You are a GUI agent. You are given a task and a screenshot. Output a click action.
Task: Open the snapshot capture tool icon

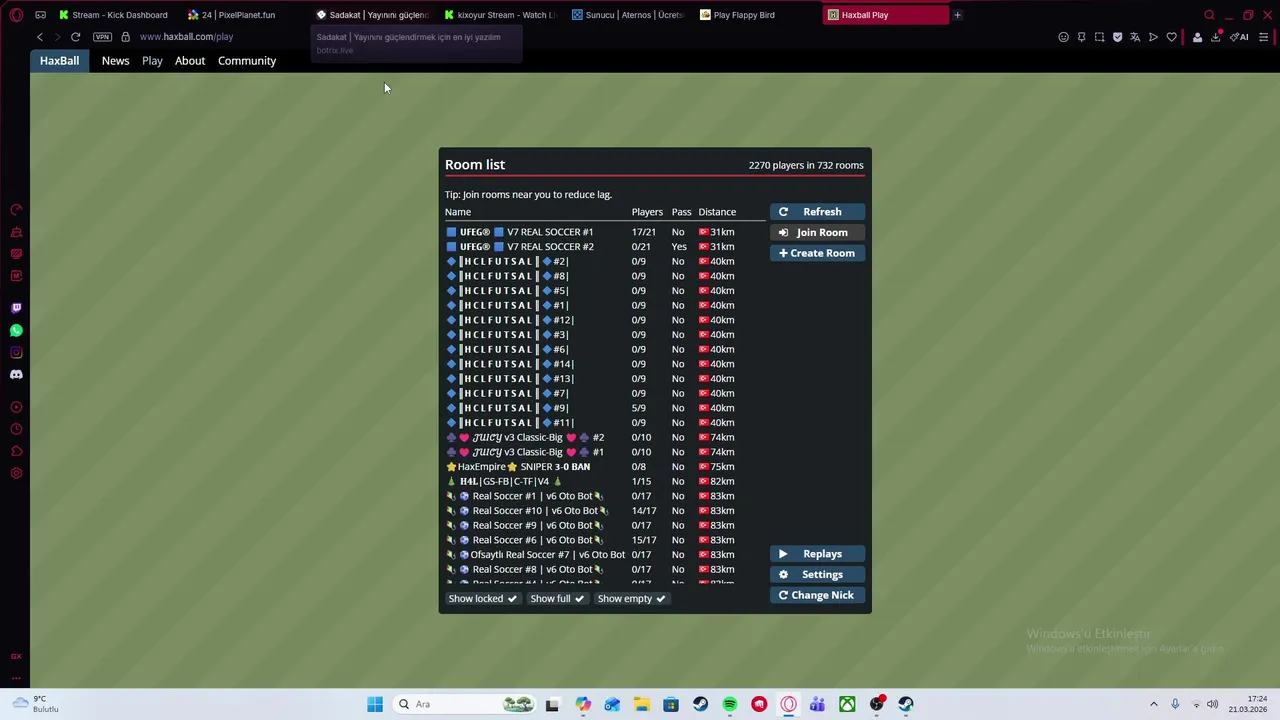pos(1099,37)
